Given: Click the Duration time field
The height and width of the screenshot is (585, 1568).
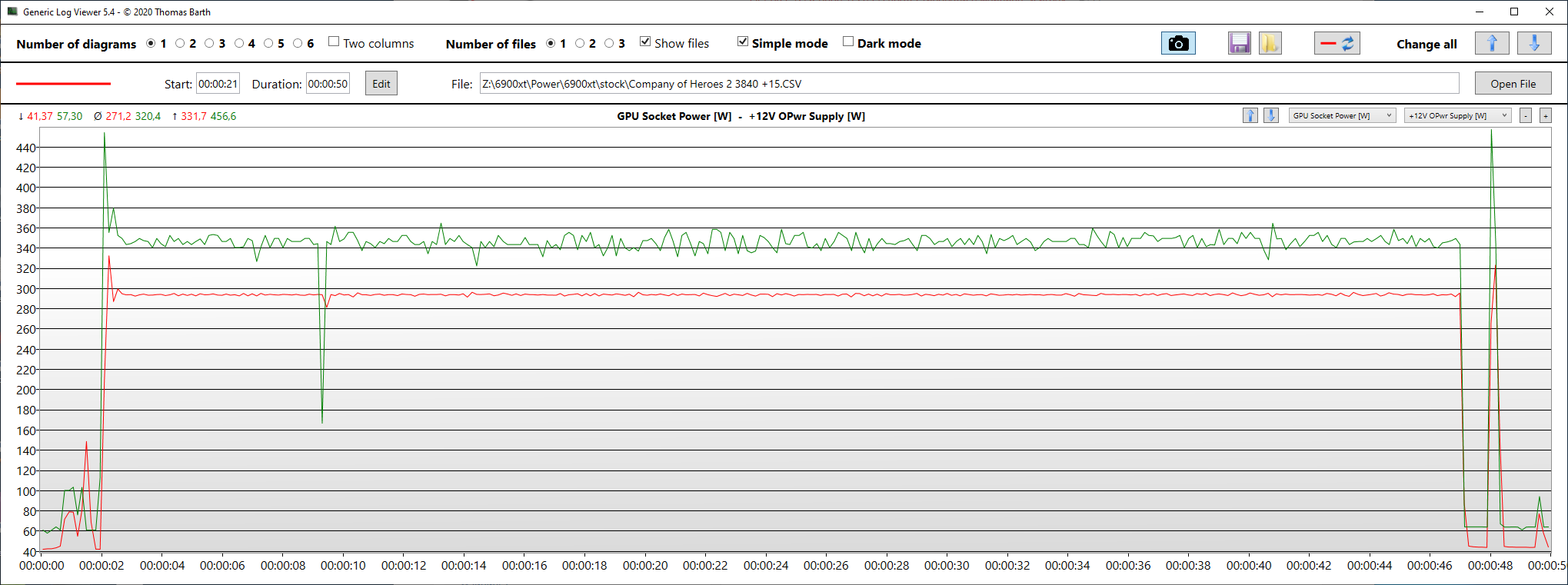Looking at the screenshot, I should tap(328, 84).
